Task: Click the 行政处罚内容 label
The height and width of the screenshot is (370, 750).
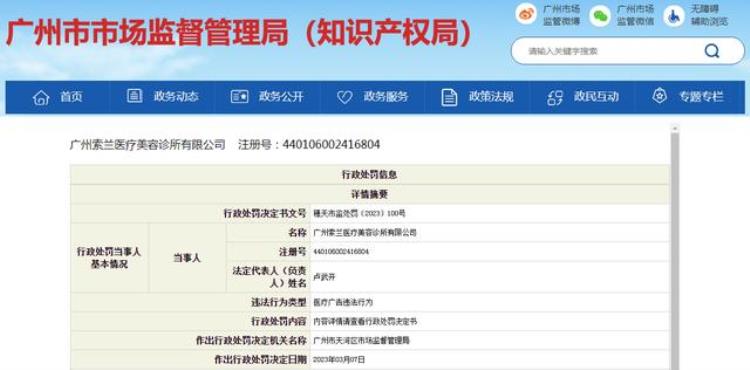Action: pyautogui.click(x=278, y=322)
